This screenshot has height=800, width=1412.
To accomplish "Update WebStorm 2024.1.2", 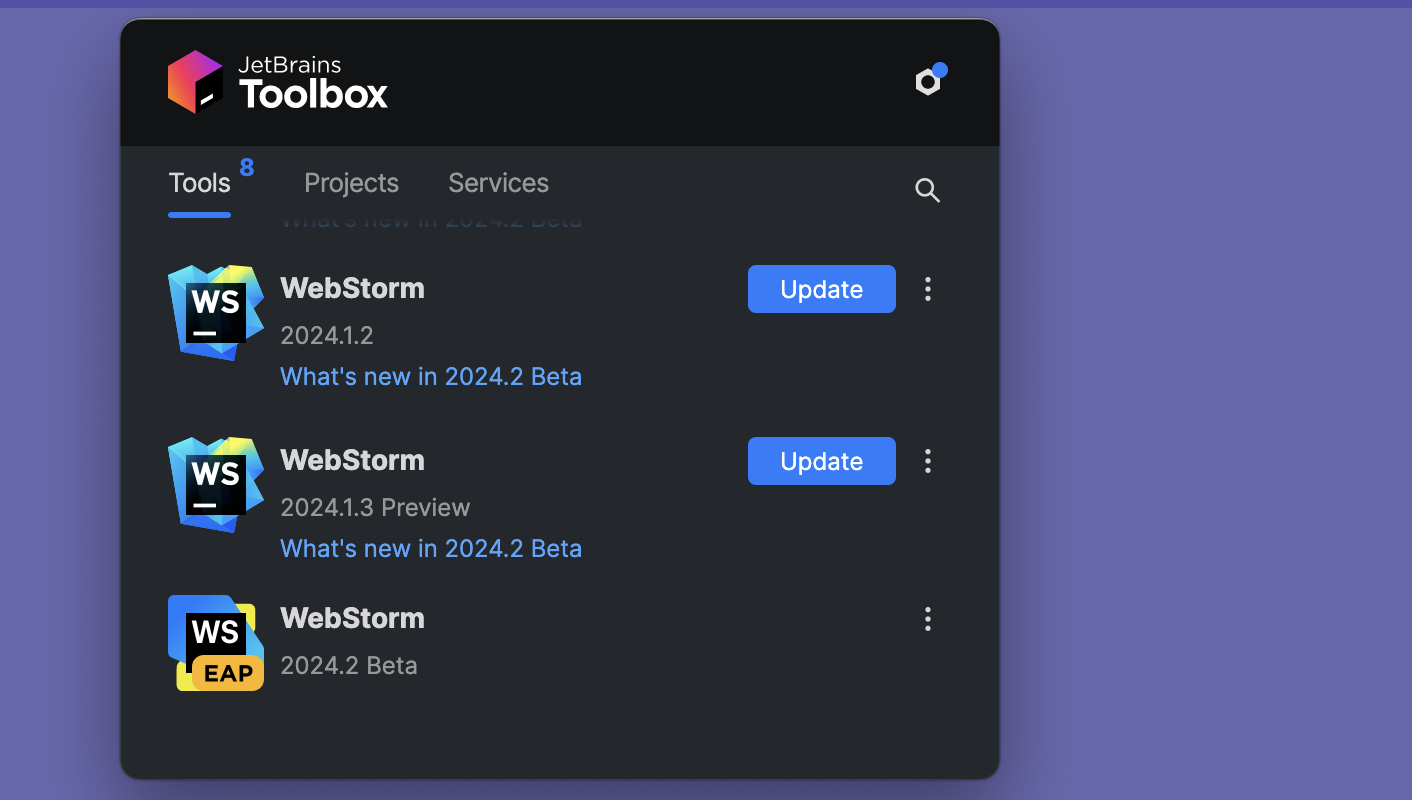I will click(821, 289).
